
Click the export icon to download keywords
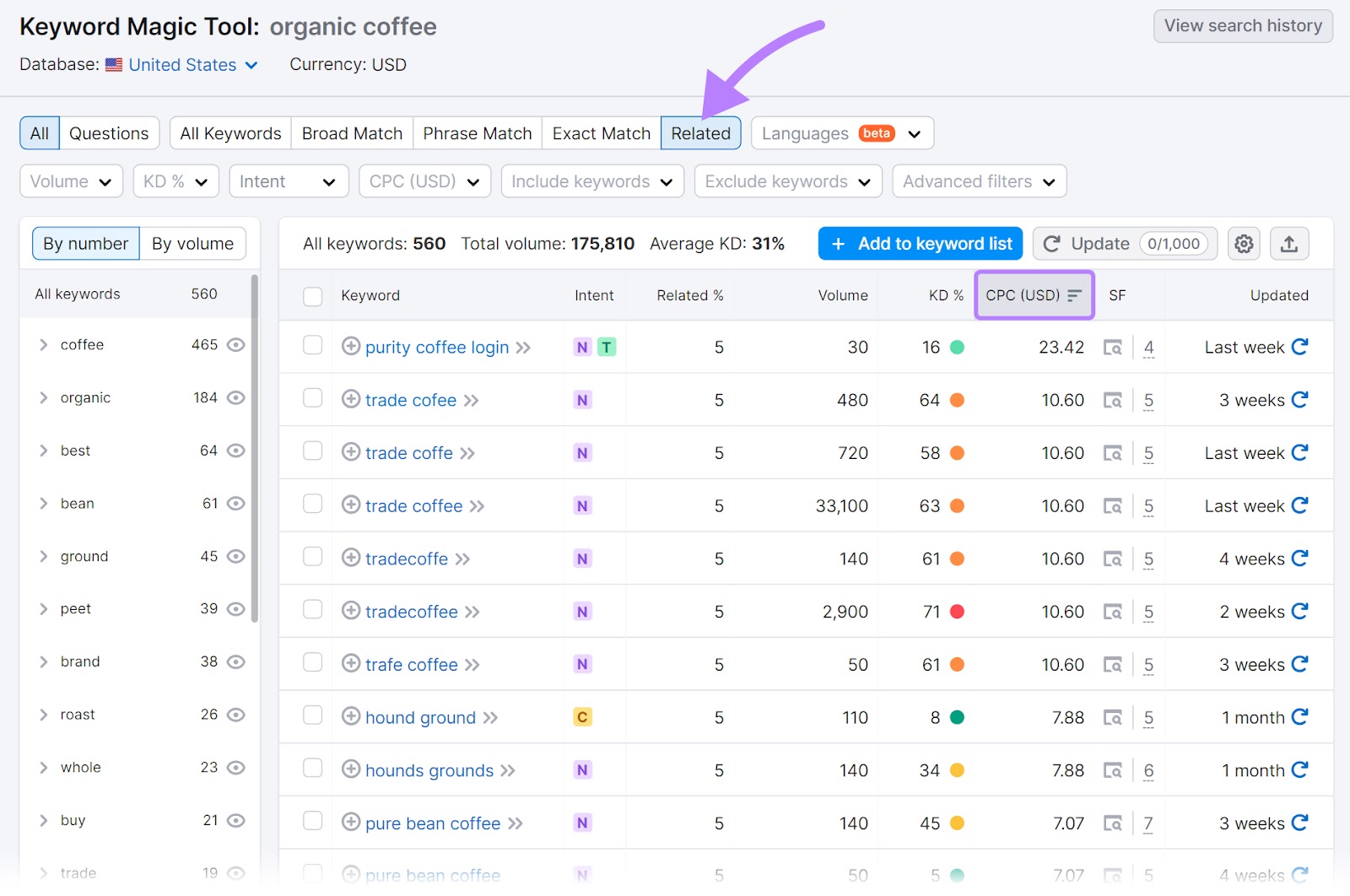1289,243
